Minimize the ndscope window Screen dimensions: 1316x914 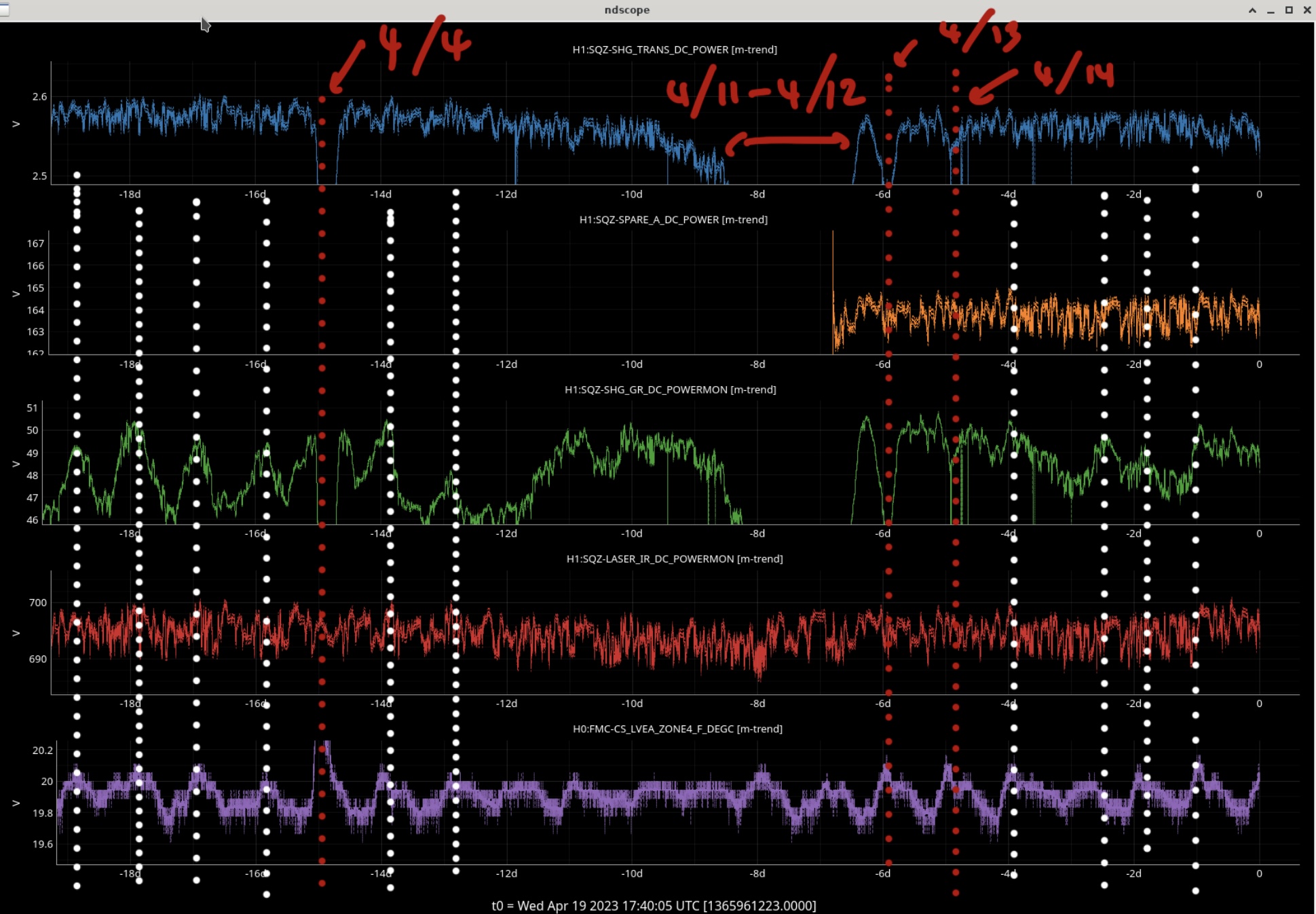[x=1271, y=10]
